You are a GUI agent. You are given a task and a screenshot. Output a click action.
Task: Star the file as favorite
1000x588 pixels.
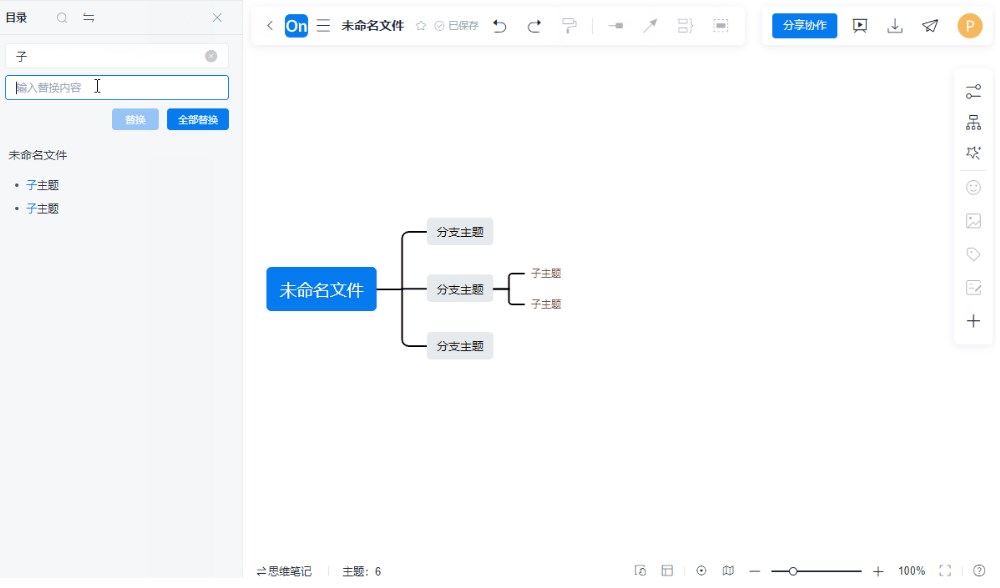(x=421, y=26)
